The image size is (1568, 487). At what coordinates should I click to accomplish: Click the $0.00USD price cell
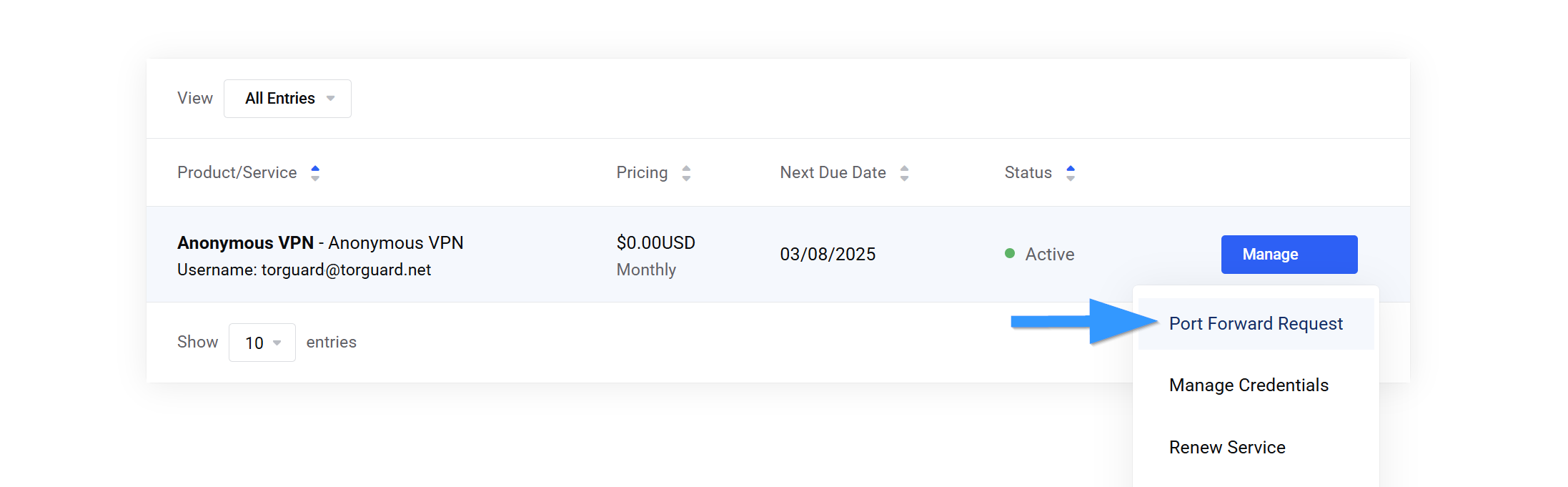tap(655, 243)
